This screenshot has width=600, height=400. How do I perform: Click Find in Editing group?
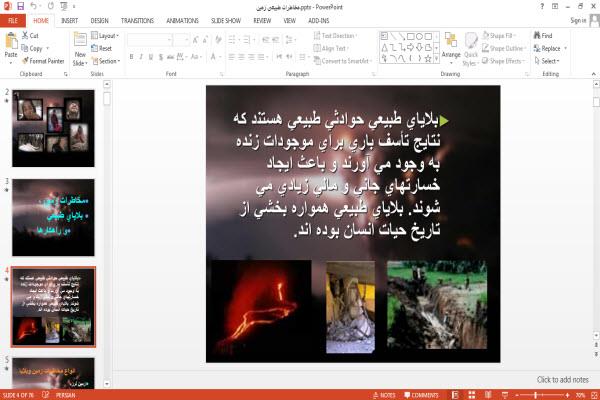[543, 36]
